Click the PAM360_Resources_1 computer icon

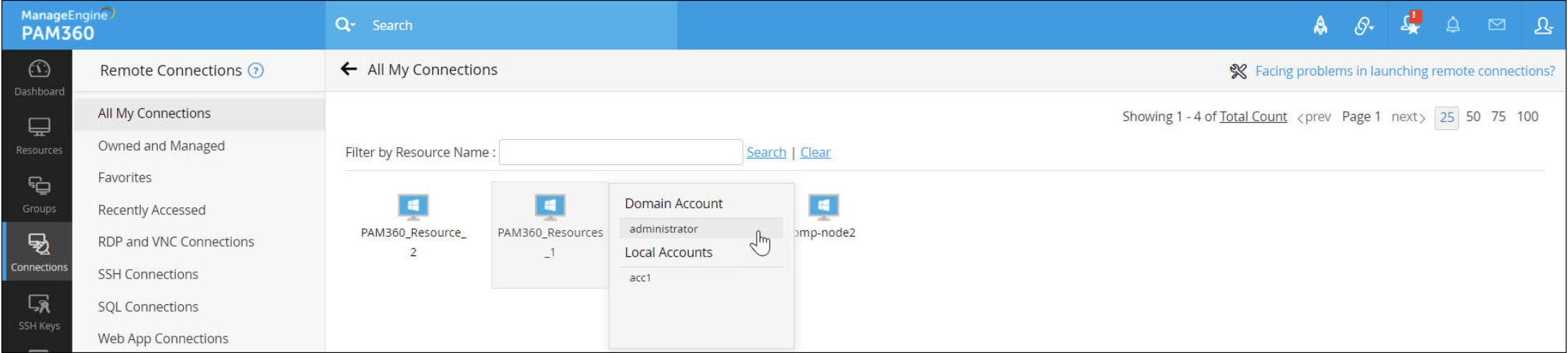(550, 207)
